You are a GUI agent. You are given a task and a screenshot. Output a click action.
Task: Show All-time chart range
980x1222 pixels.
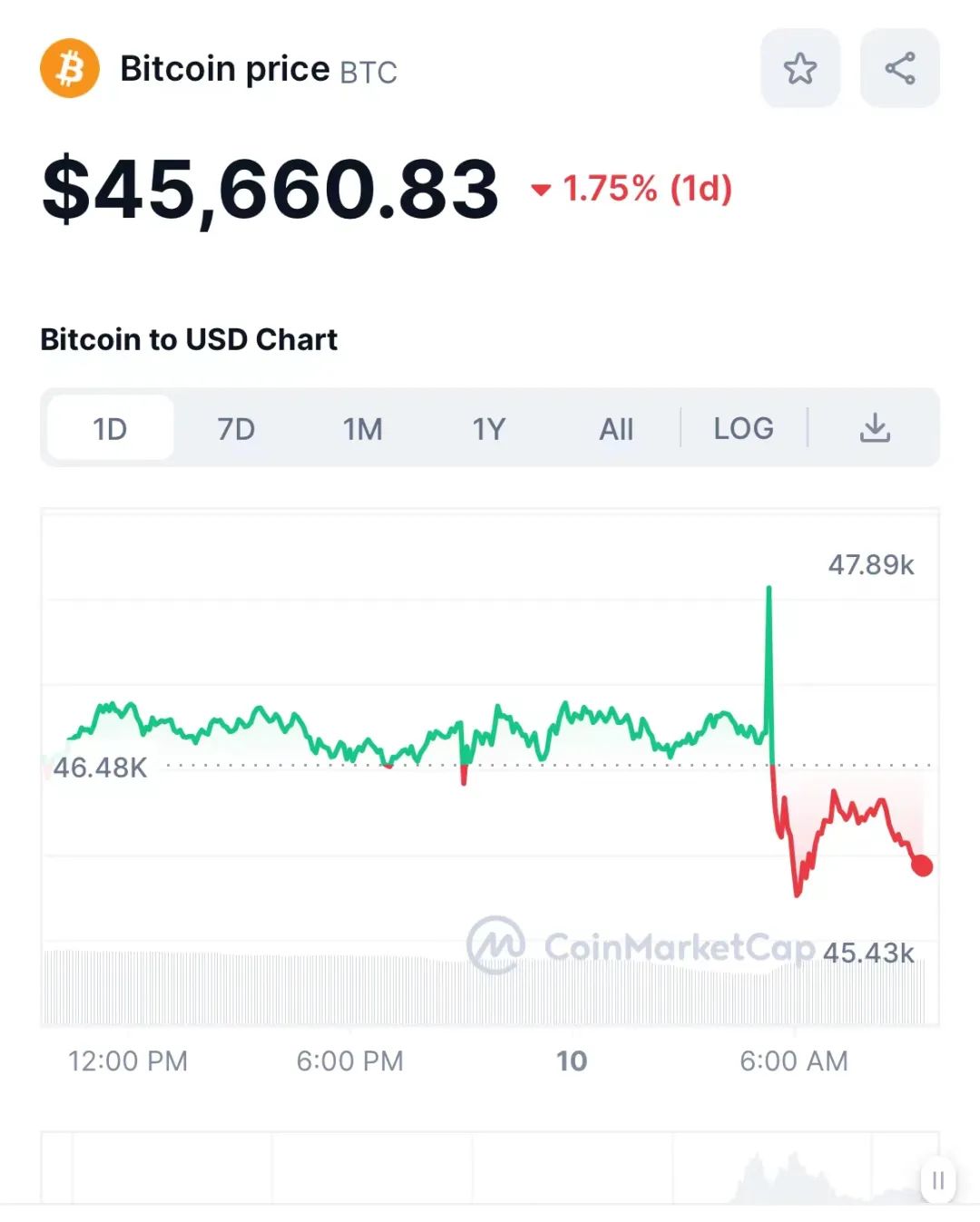coord(616,428)
